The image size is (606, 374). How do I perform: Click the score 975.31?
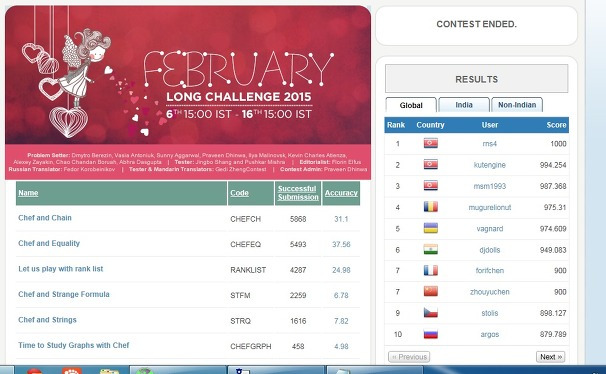[555, 207]
